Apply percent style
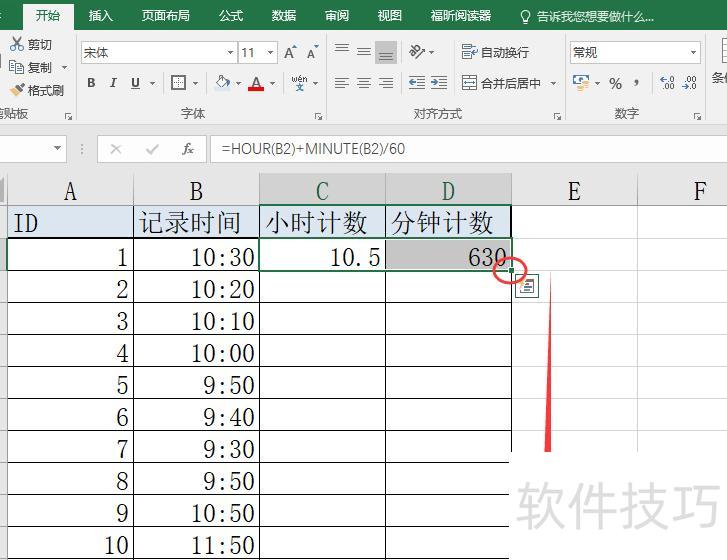 tap(615, 83)
